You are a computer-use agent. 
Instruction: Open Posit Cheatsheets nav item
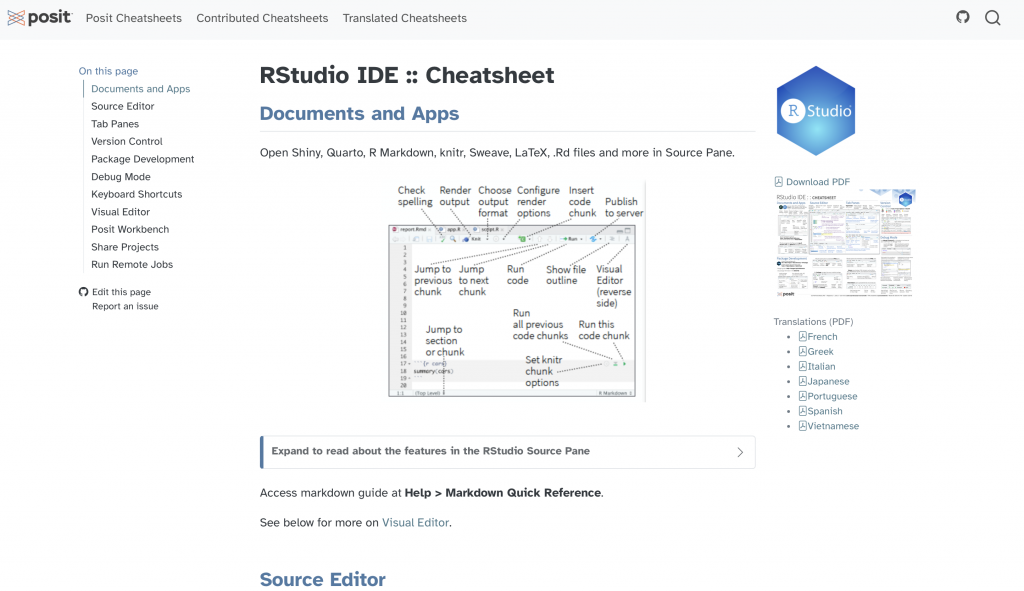(x=134, y=18)
